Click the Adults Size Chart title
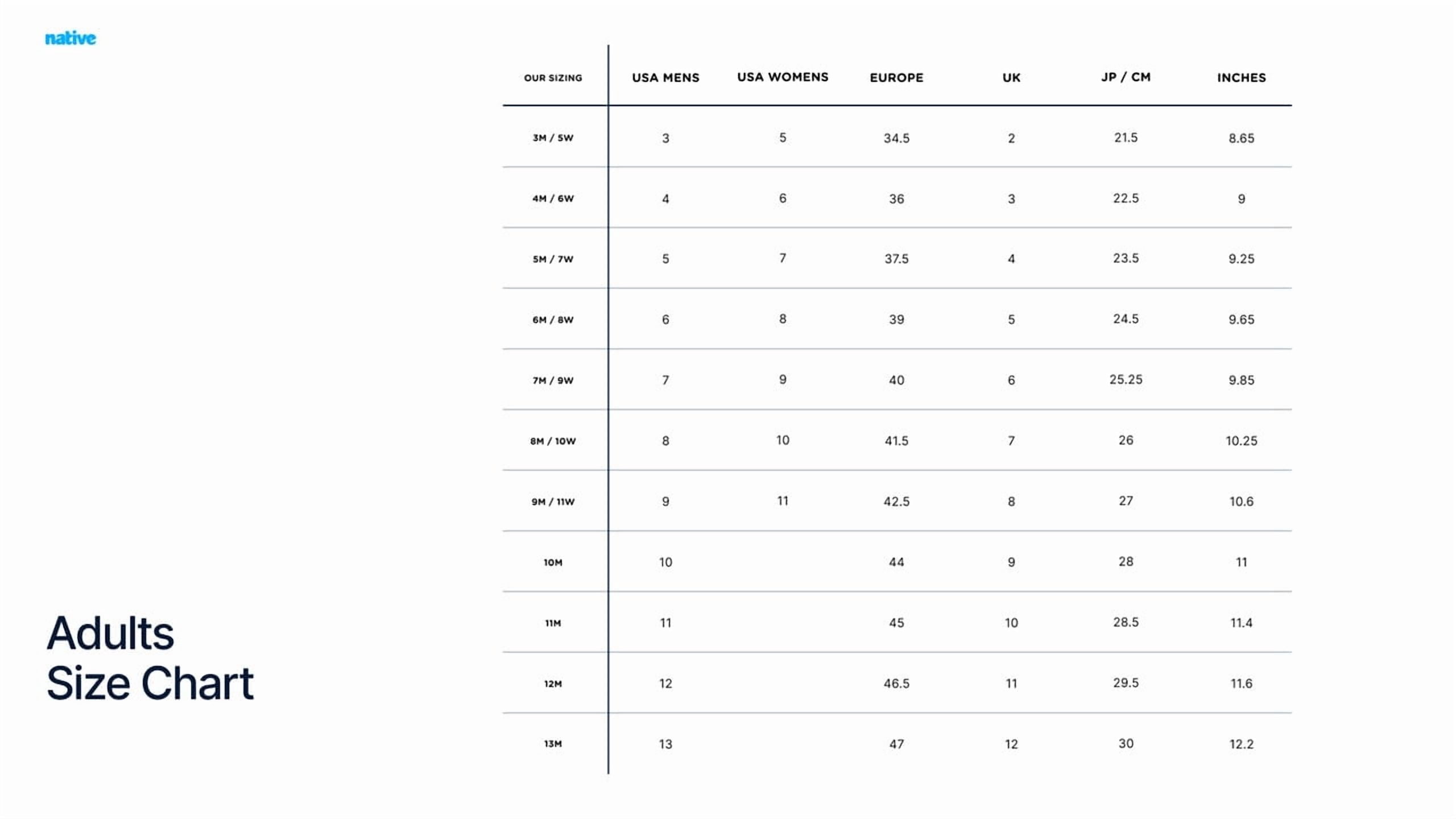The height and width of the screenshot is (819, 1456). coord(150,658)
